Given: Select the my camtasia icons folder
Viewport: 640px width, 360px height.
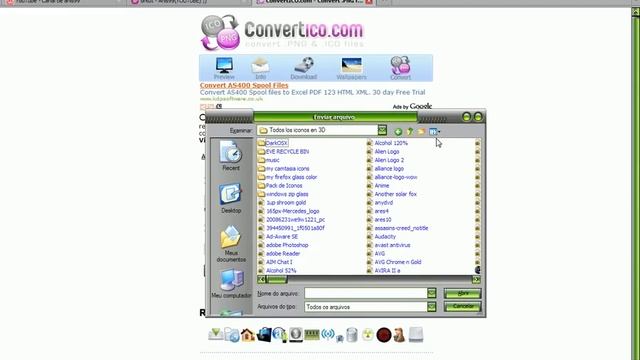Looking at the screenshot, I should [x=284, y=169].
